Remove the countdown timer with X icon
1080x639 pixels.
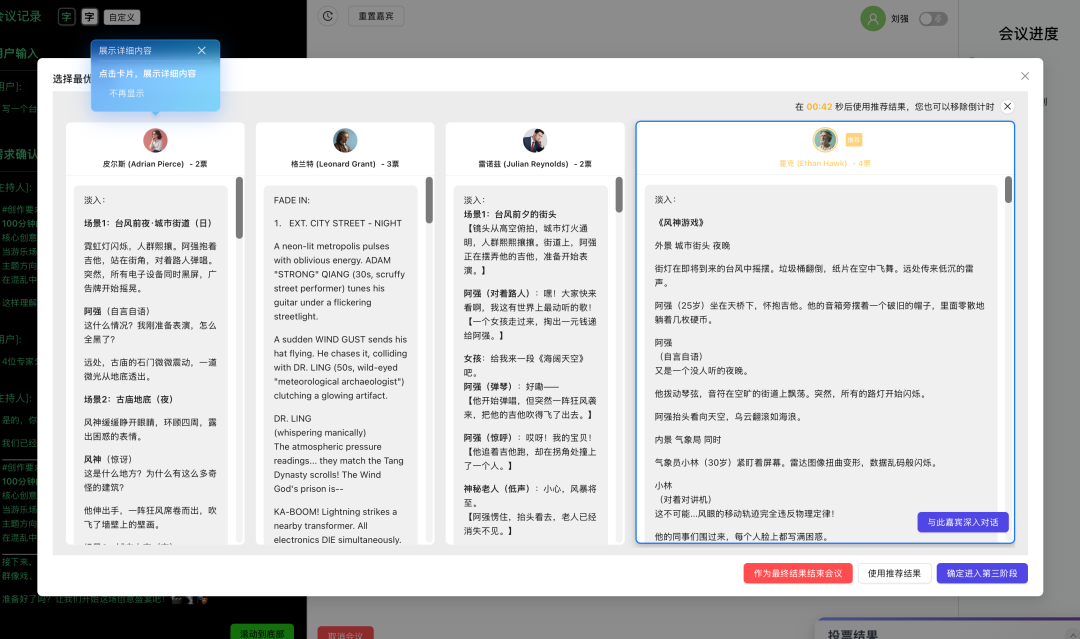[1007, 107]
